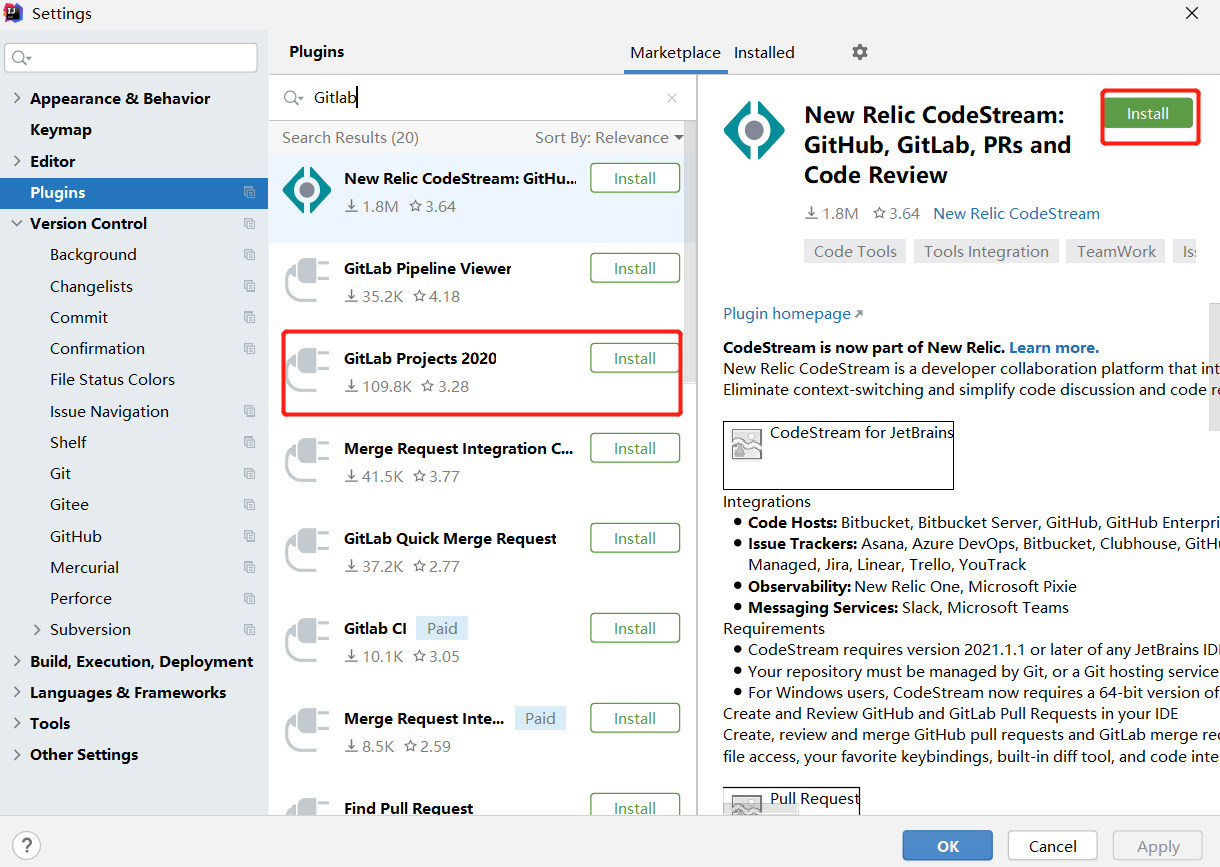Click project-level icon beside Plugins
Image resolution: width=1220 pixels, height=867 pixels.
click(x=249, y=192)
